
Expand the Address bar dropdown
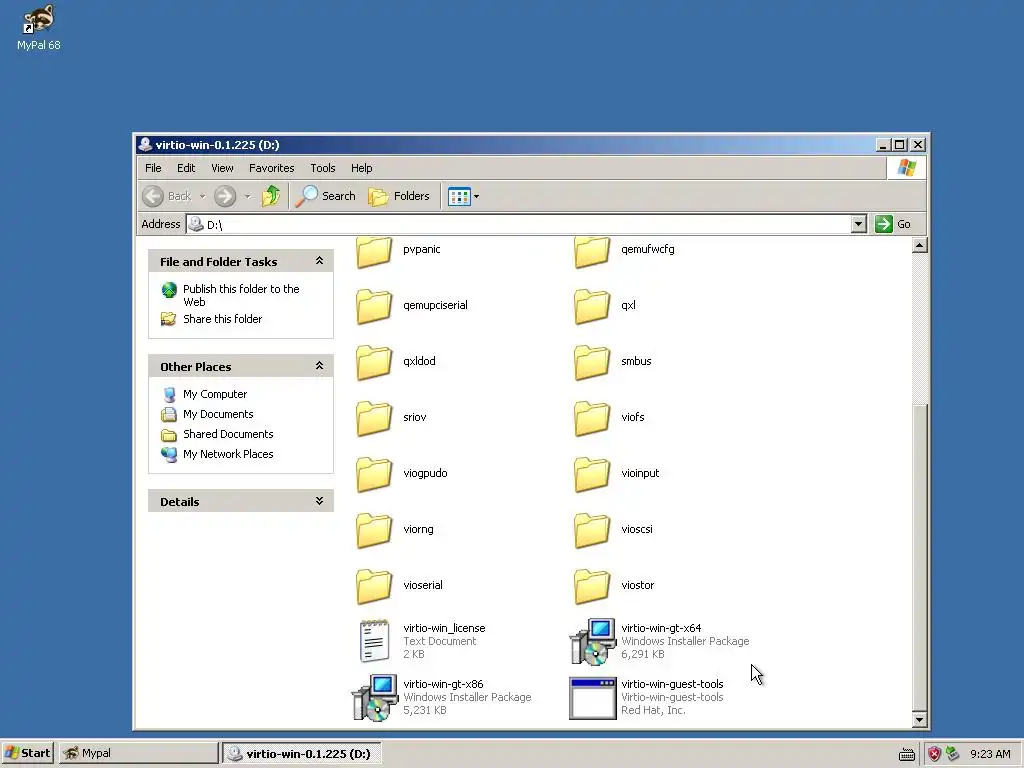click(x=859, y=225)
